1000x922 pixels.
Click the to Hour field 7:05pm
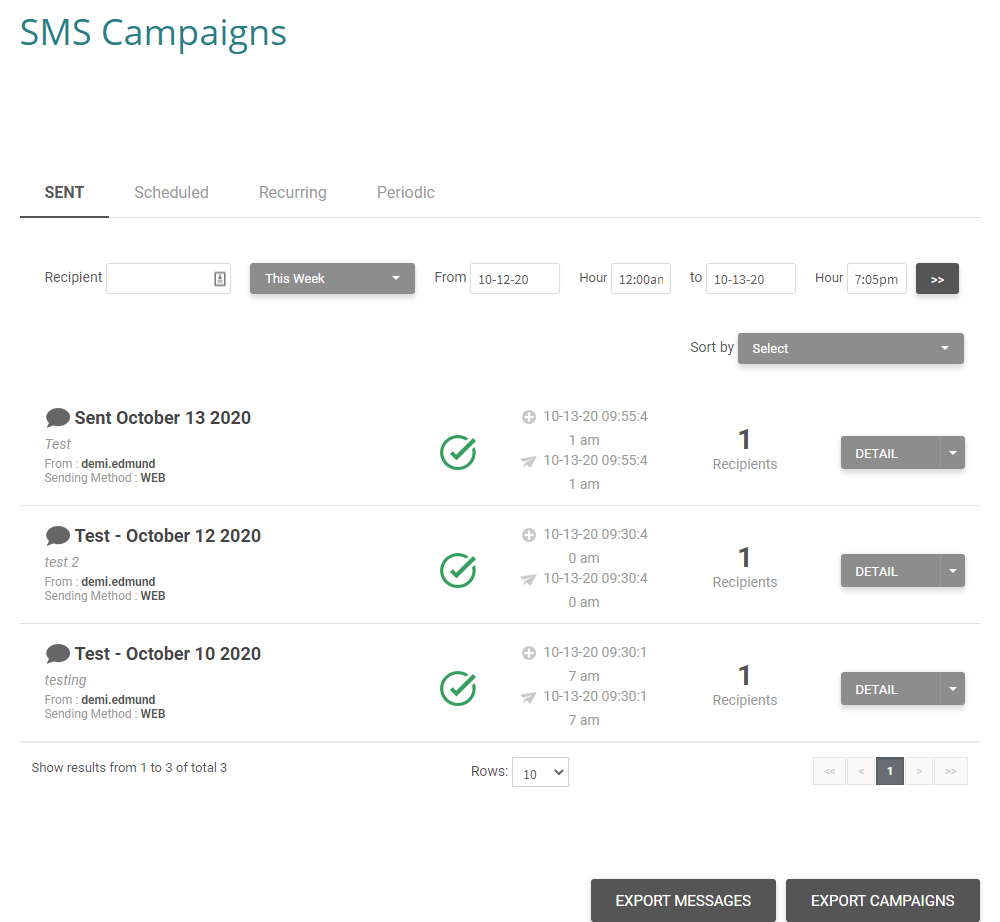pos(877,279)
